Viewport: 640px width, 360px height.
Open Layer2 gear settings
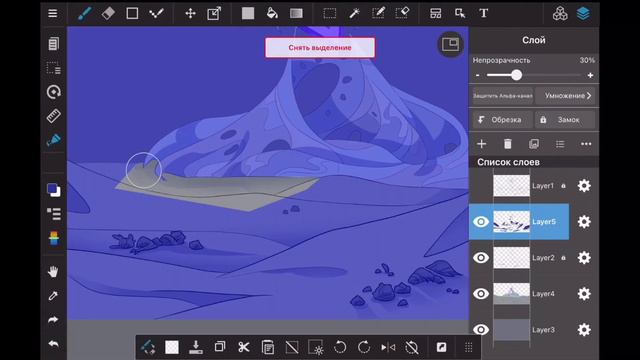click(x=584, y=258)
